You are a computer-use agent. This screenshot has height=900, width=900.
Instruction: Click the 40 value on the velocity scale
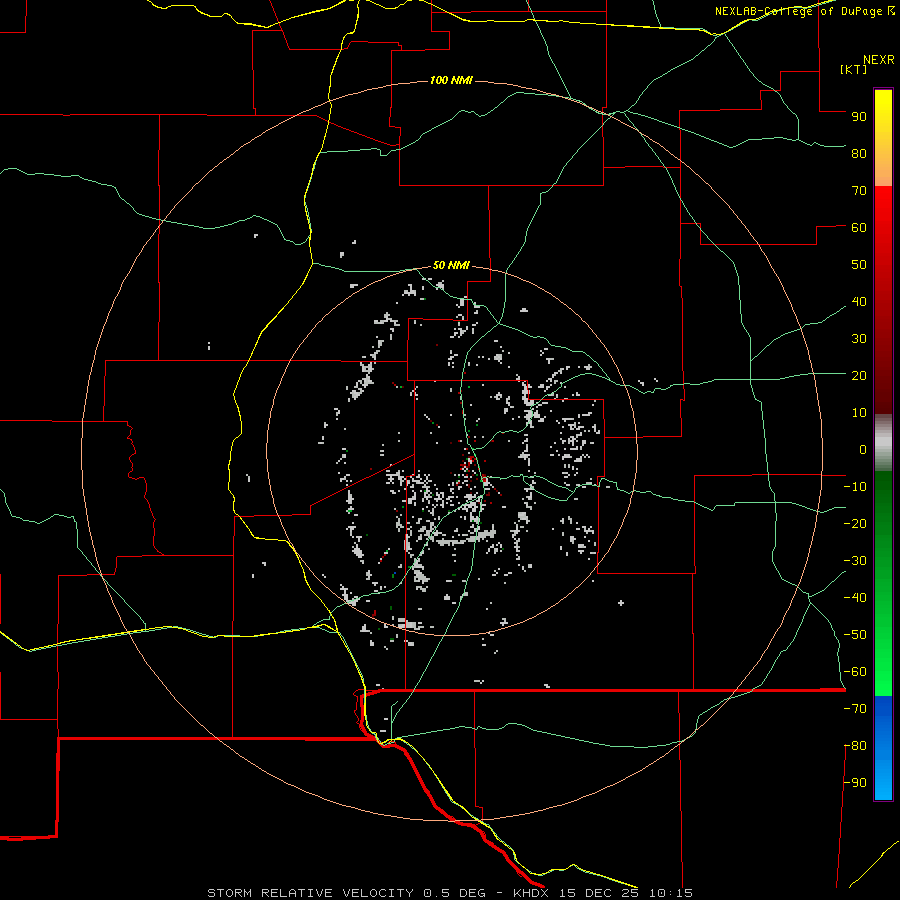[859, 301]
